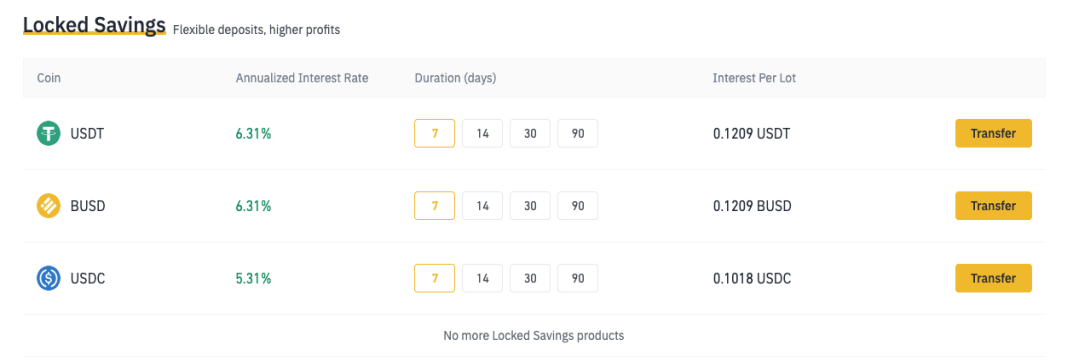Click Annualized Interest Rate column header
This screenshot has height=364, width=1073.
[x=302, y=78]
